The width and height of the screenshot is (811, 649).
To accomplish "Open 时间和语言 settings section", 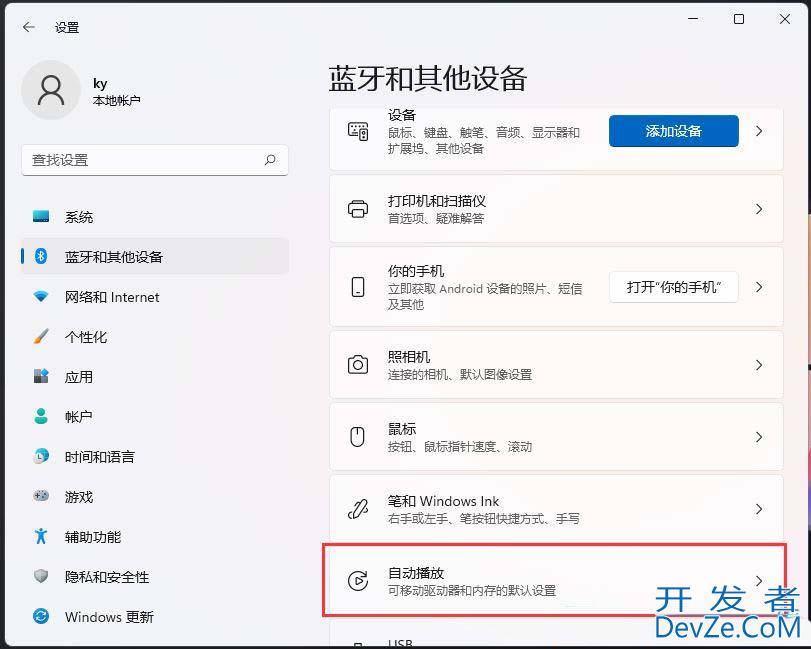I will [155, 457].
